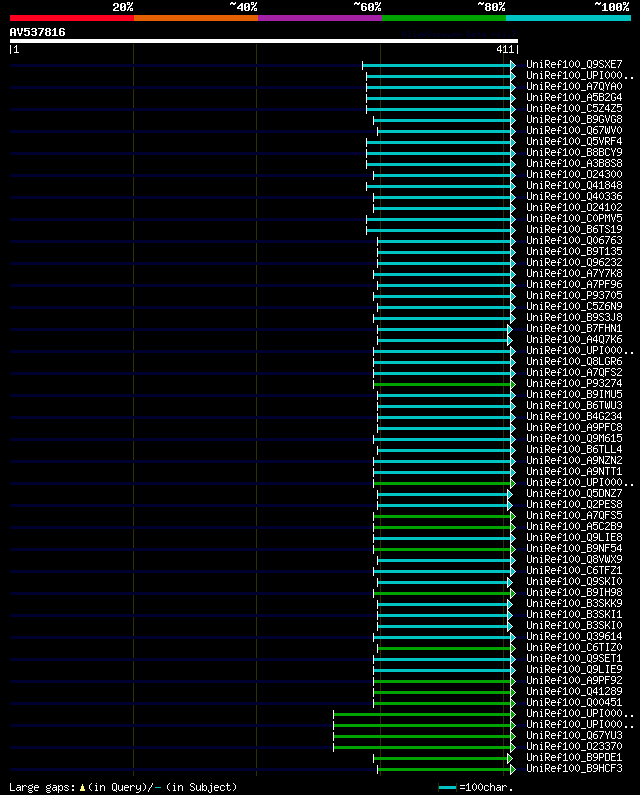Open hit UniRef100_B9GVG8
This screenshot has height=795, width=640.
pos(574,120)
